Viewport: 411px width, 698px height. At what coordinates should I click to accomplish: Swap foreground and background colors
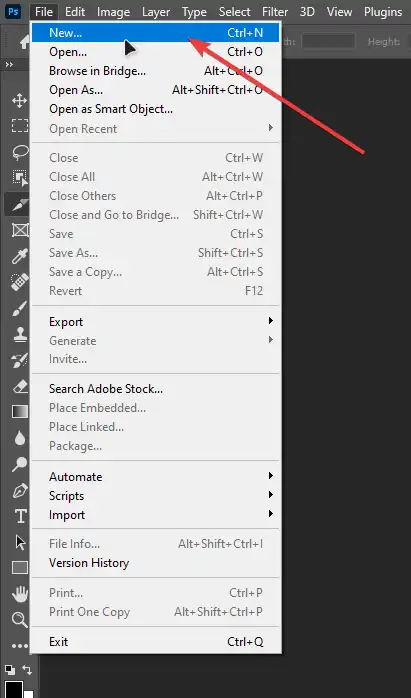click(27, 670)
